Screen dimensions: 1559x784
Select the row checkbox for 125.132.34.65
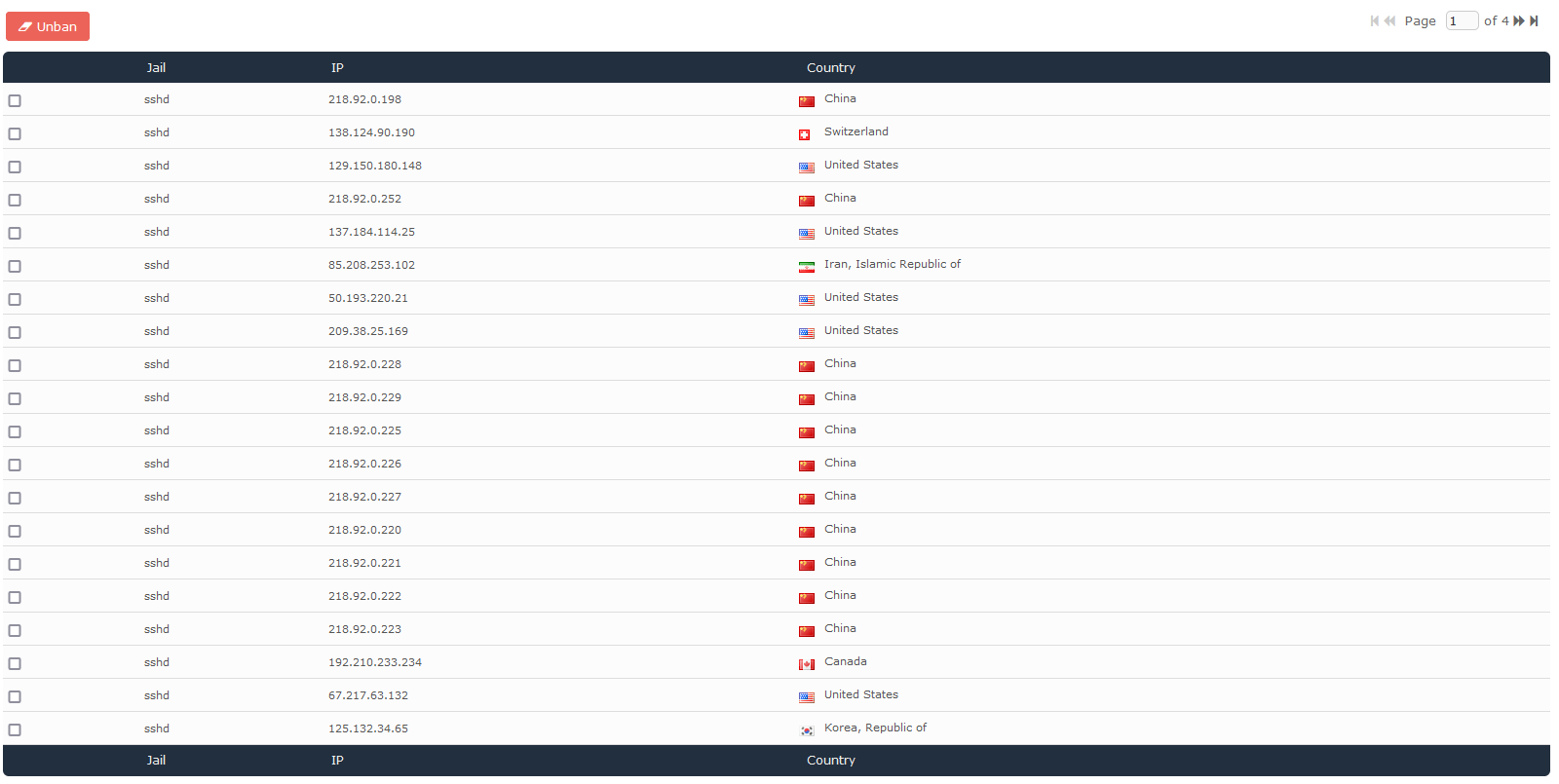tap(15, 730)
